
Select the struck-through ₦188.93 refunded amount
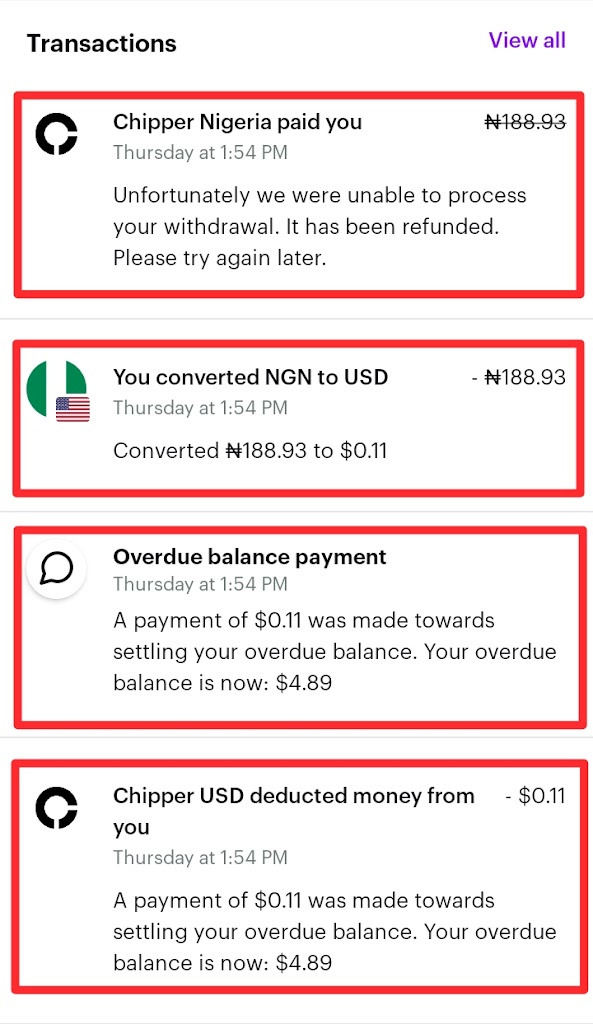(x=525, y=121)
